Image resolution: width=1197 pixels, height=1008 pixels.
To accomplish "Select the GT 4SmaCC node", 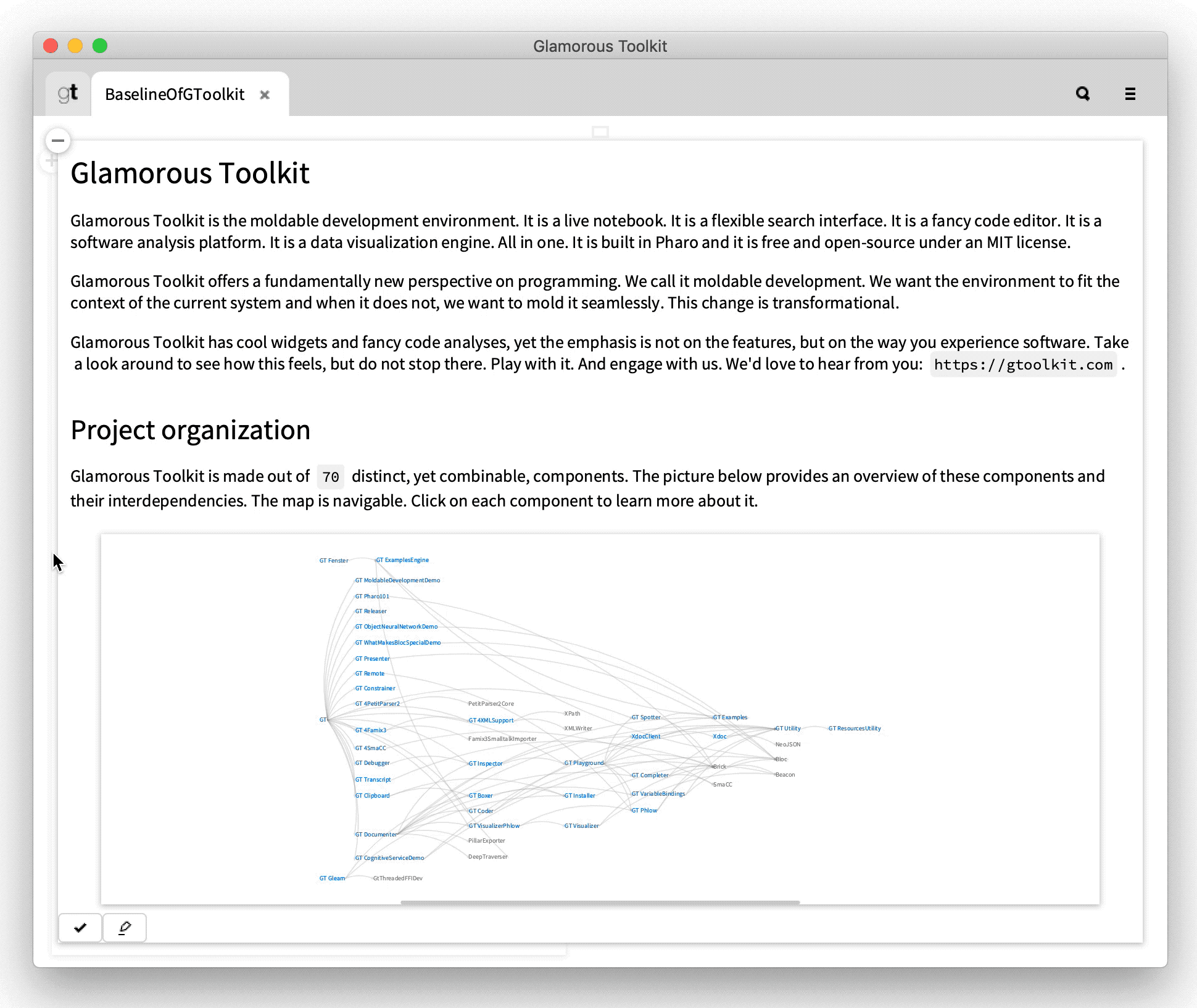I will [x=370, y=748].
